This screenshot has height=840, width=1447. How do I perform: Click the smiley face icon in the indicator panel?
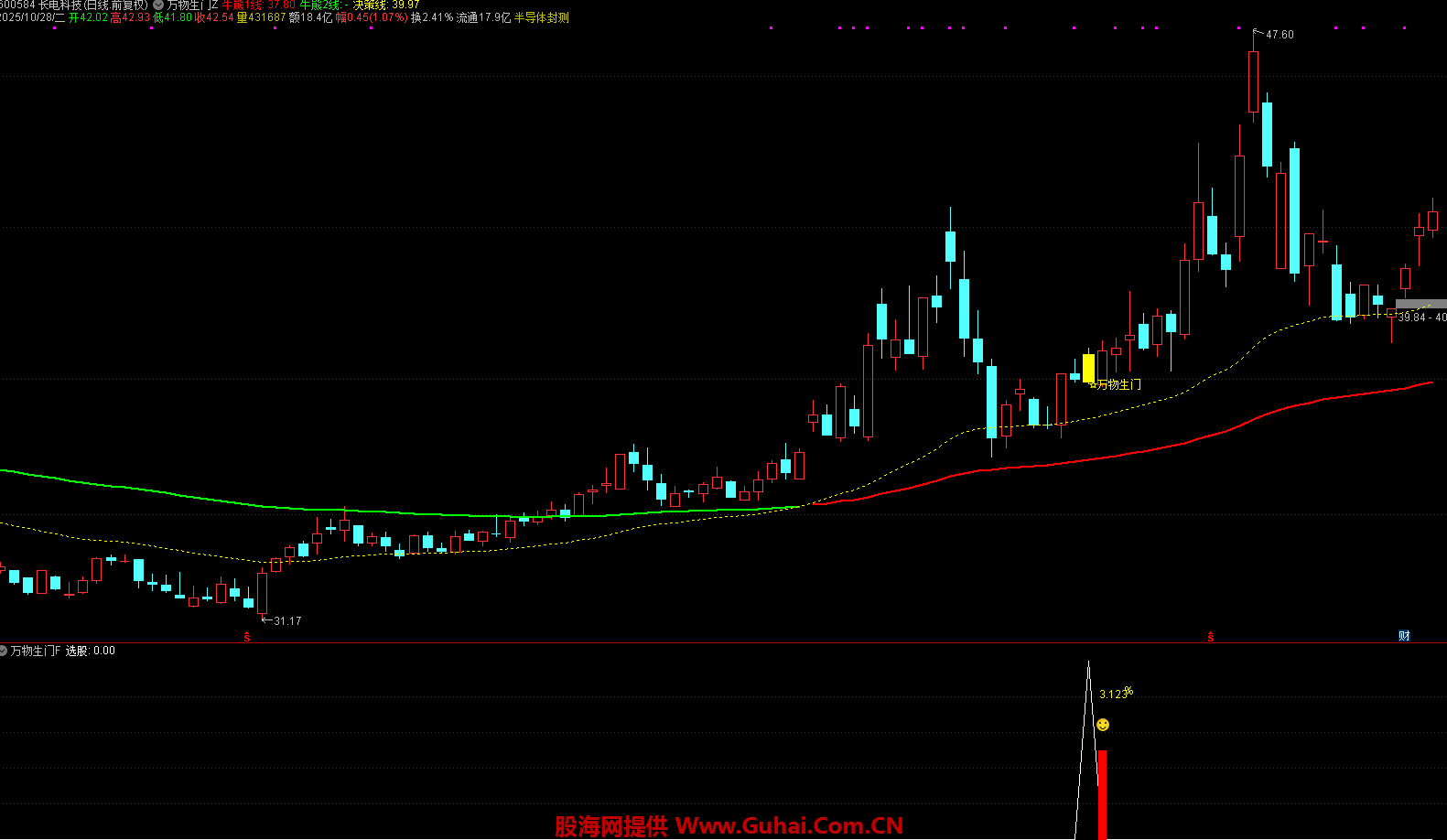pos(1103,725)
